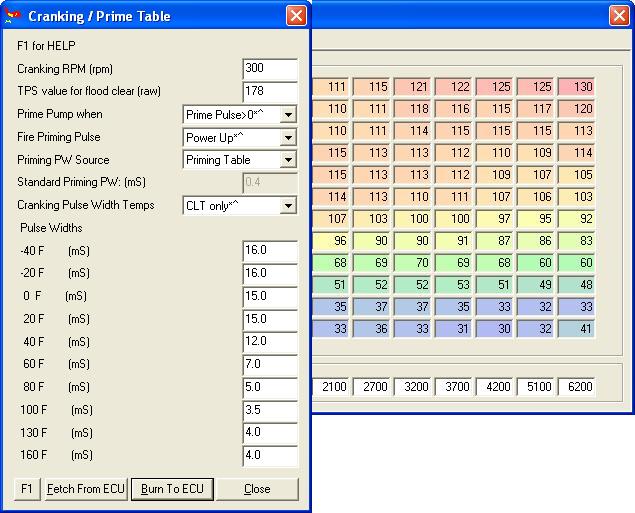Click the Cranking / Prime Table title bar icon
The width and height of the screenshot is (635, 513).
13,16
